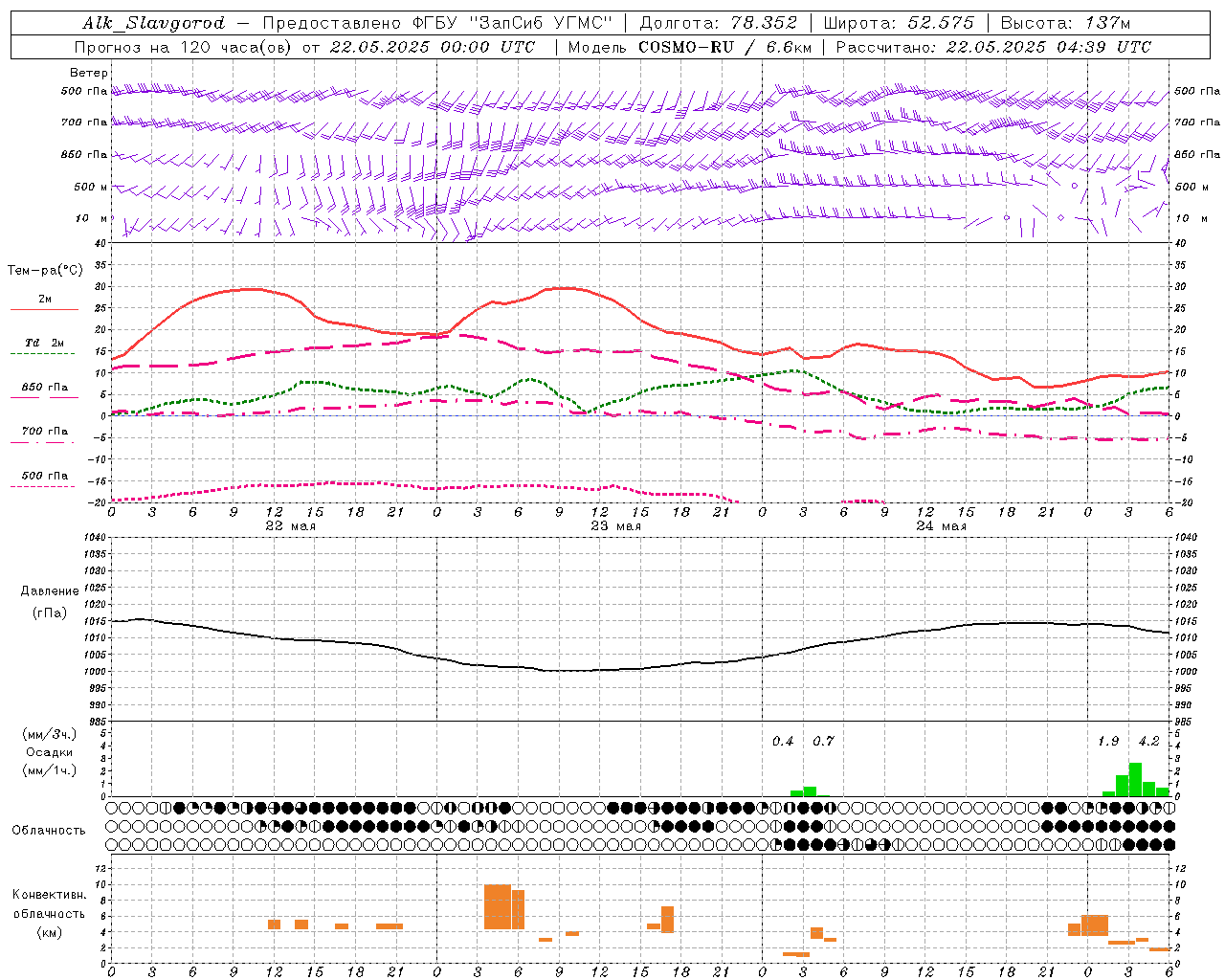Click the 23 мая date label
1225x980 pixels.
tap(615, 526)
